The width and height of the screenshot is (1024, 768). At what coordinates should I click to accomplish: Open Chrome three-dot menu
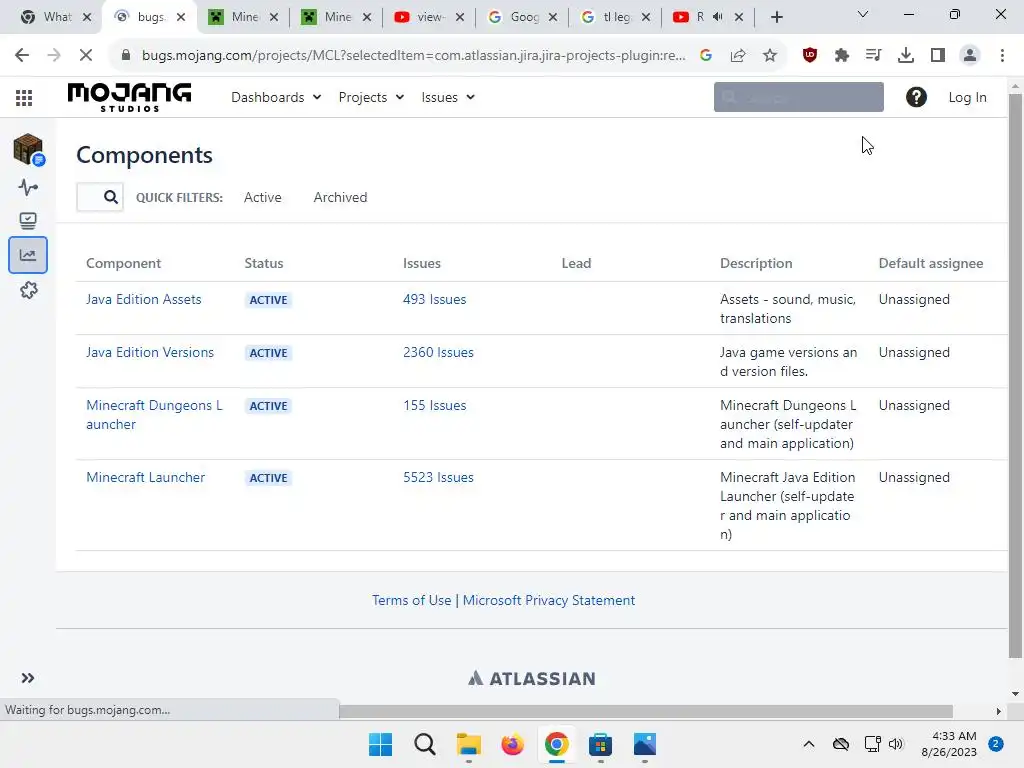coord(1002,55)
